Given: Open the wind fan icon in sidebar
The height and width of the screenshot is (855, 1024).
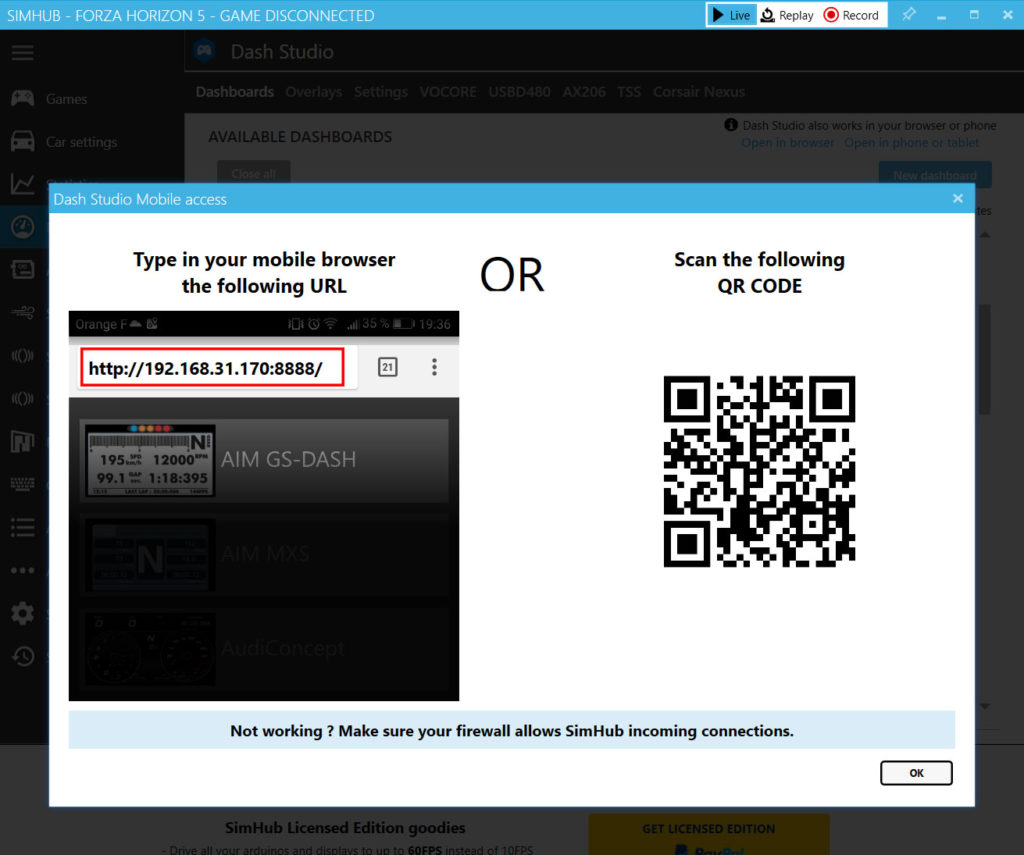Looking at the screenshot, I should [23, 312].
